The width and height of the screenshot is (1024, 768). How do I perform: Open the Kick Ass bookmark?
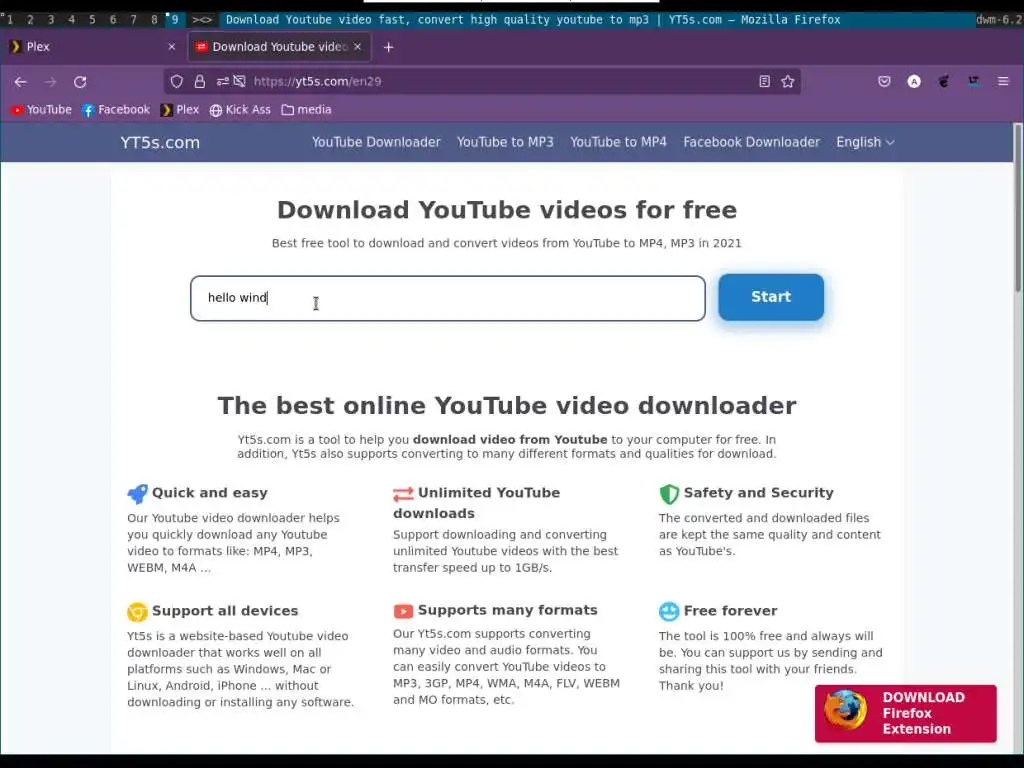(240, 110)
